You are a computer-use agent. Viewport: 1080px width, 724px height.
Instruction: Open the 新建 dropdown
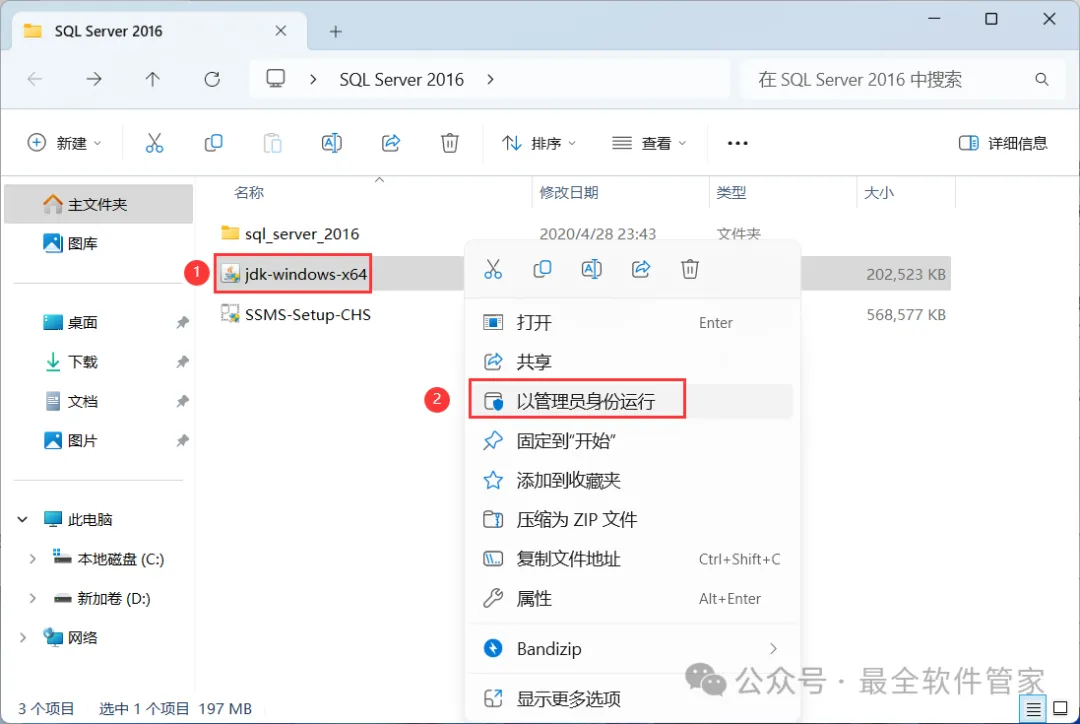(x=65, y=143)
